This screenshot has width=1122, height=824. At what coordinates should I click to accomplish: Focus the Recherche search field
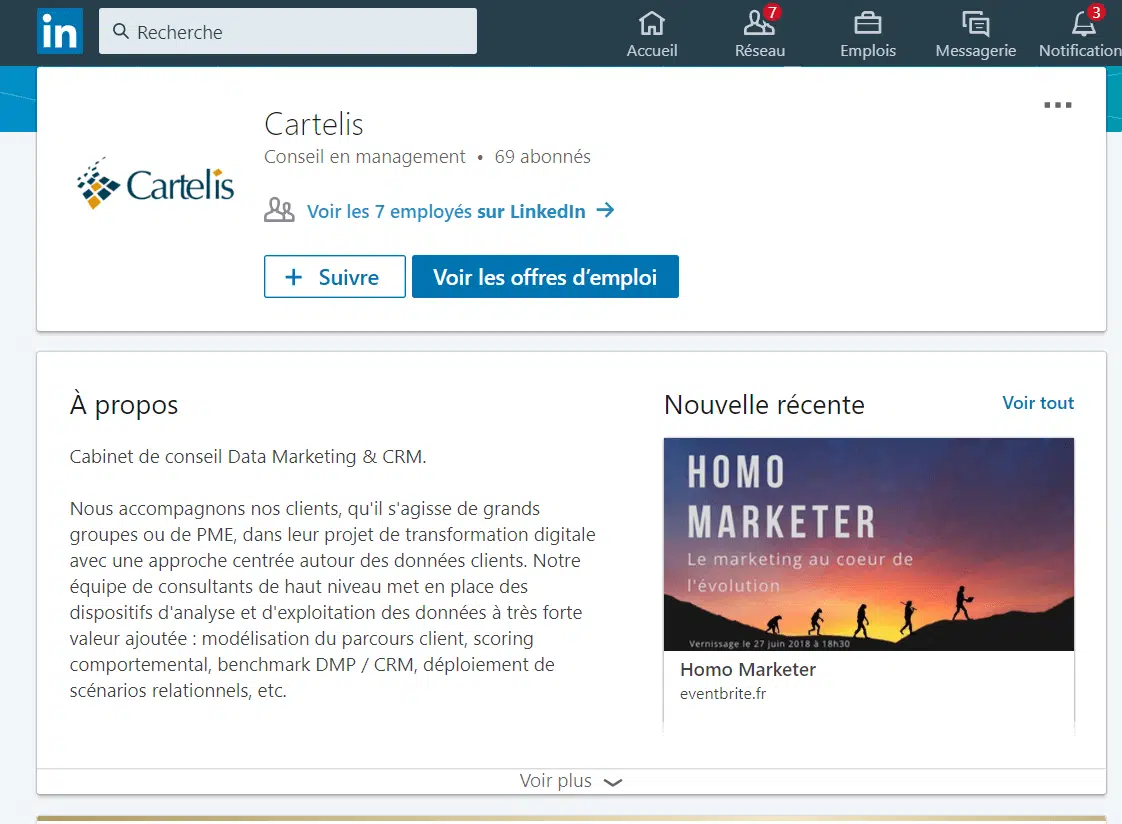(x=300, y=32)
